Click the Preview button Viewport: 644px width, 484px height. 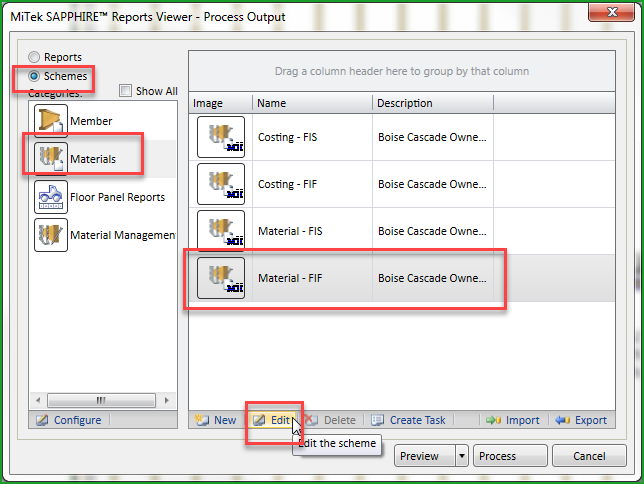pos(425,456)
